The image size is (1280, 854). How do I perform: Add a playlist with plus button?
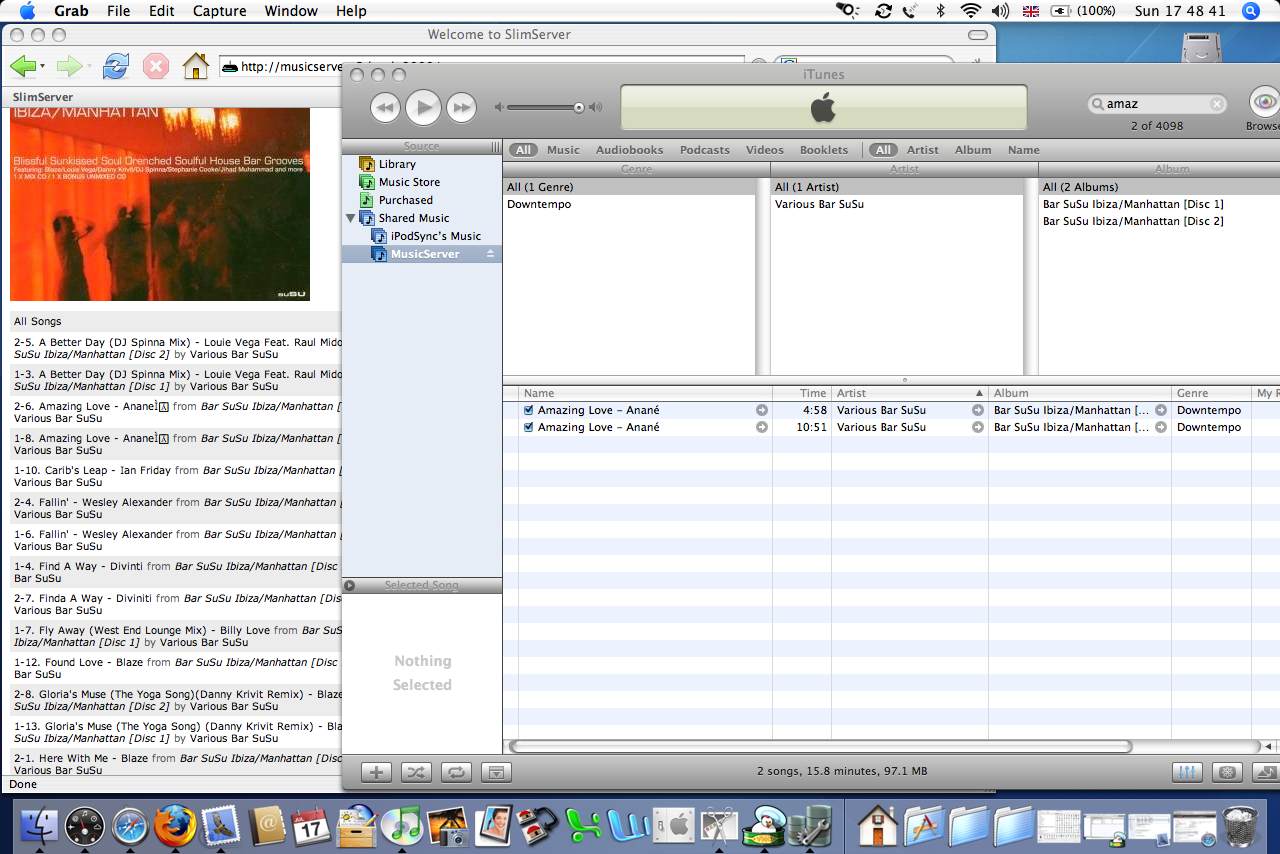tap(376, 772)
